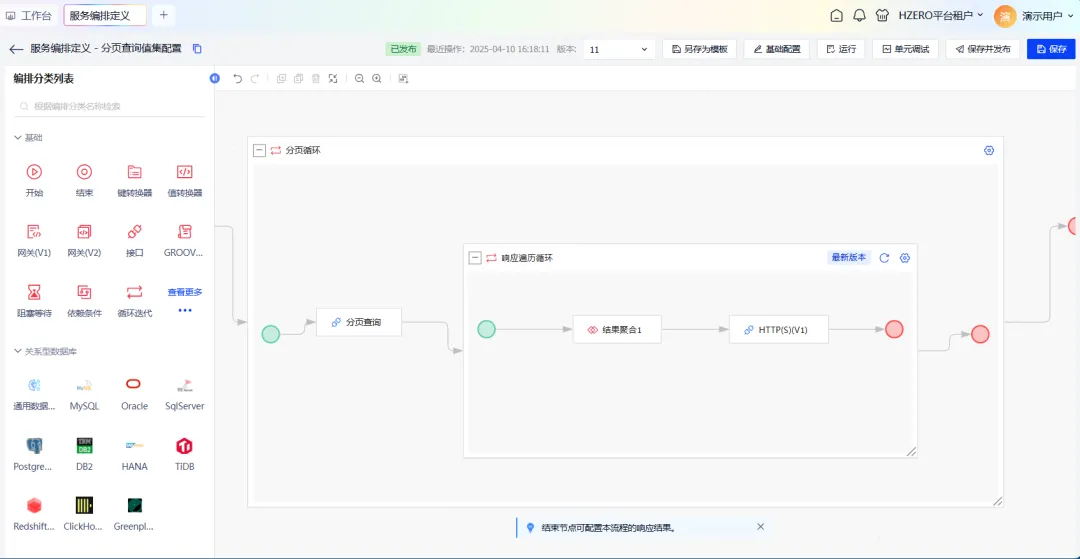The image size is (1080, 559).
Task: Click the 运行 run button
Action: click(x=840, y=50)
